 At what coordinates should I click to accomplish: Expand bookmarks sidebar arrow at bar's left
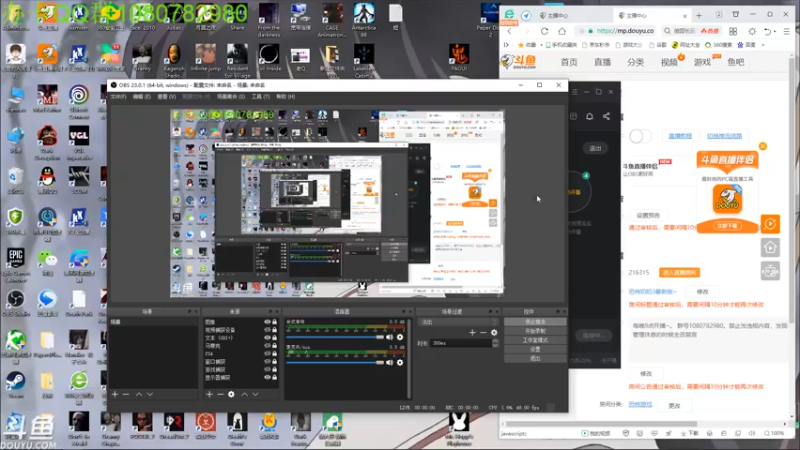click(x=506, y=45)
